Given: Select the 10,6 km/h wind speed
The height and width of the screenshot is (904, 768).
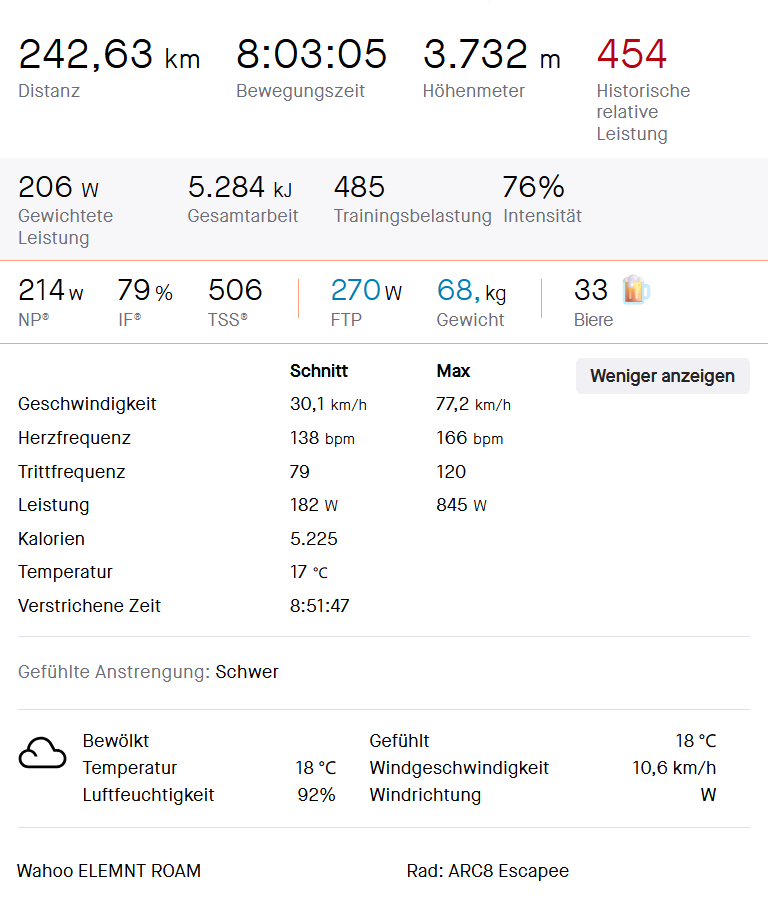Looking at the screenshot, I should pyautogui.click(x=674, y=768).
